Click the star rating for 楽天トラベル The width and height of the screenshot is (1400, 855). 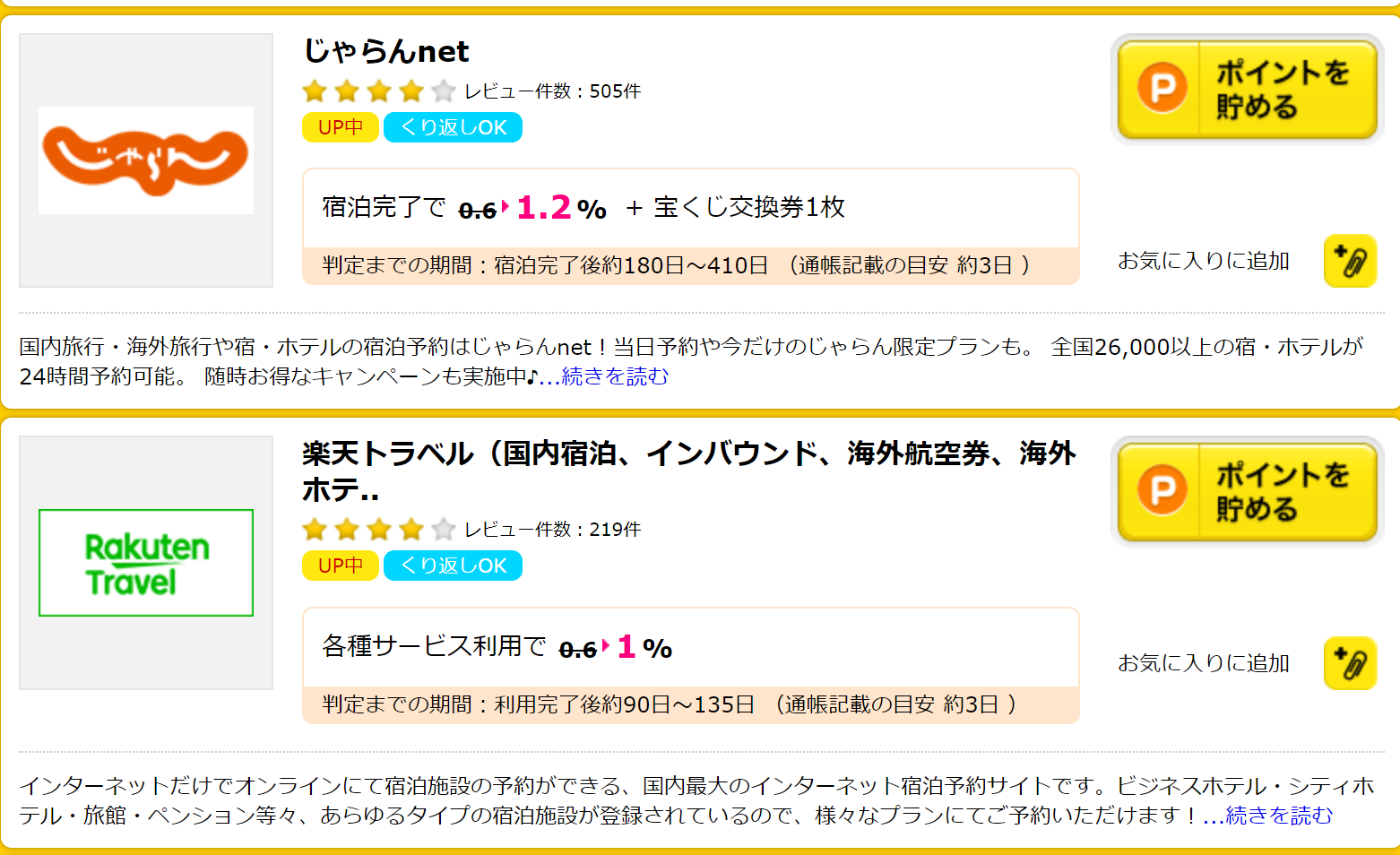coord(379,530)
